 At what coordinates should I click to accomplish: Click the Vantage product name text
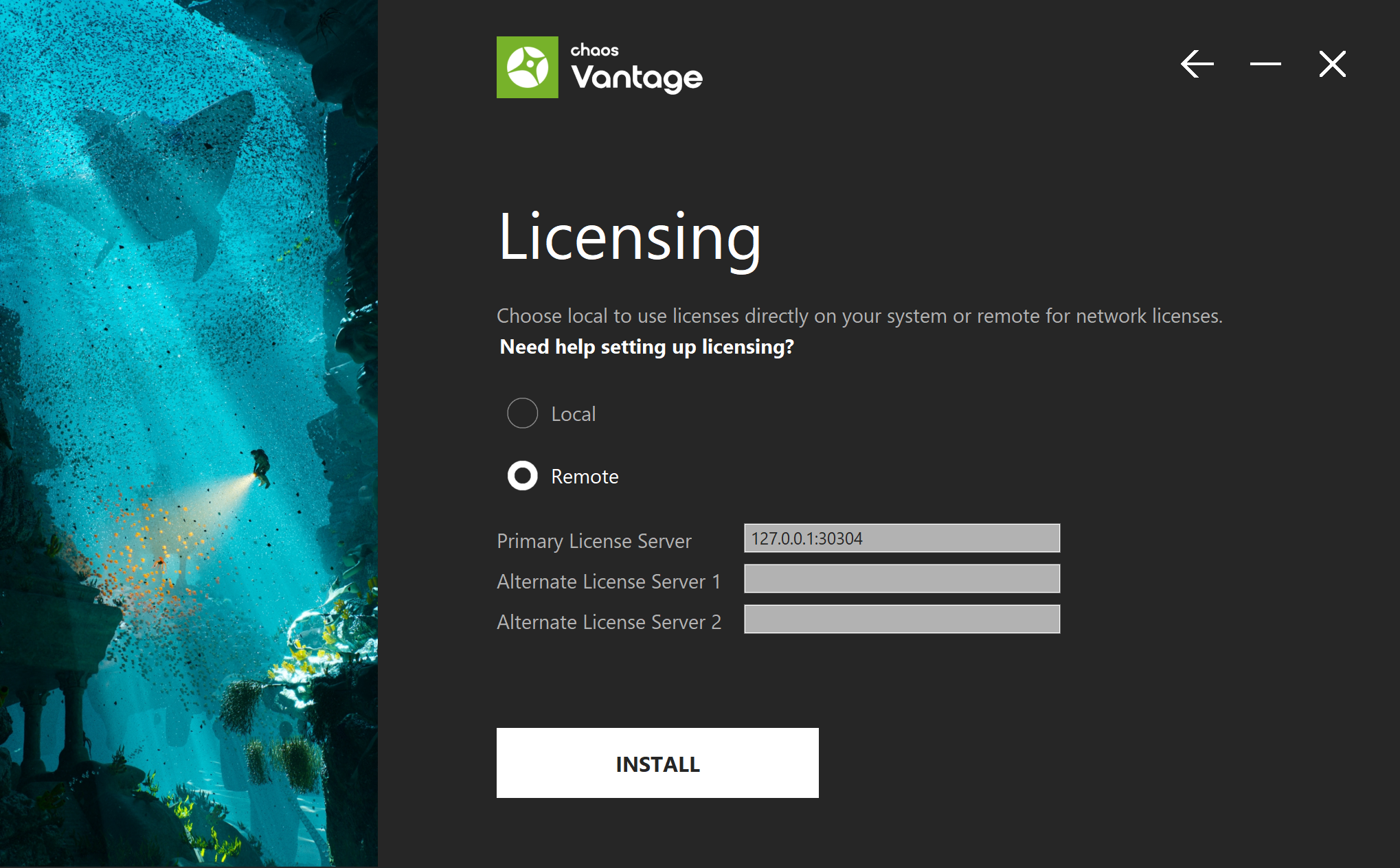click(637, 78)
